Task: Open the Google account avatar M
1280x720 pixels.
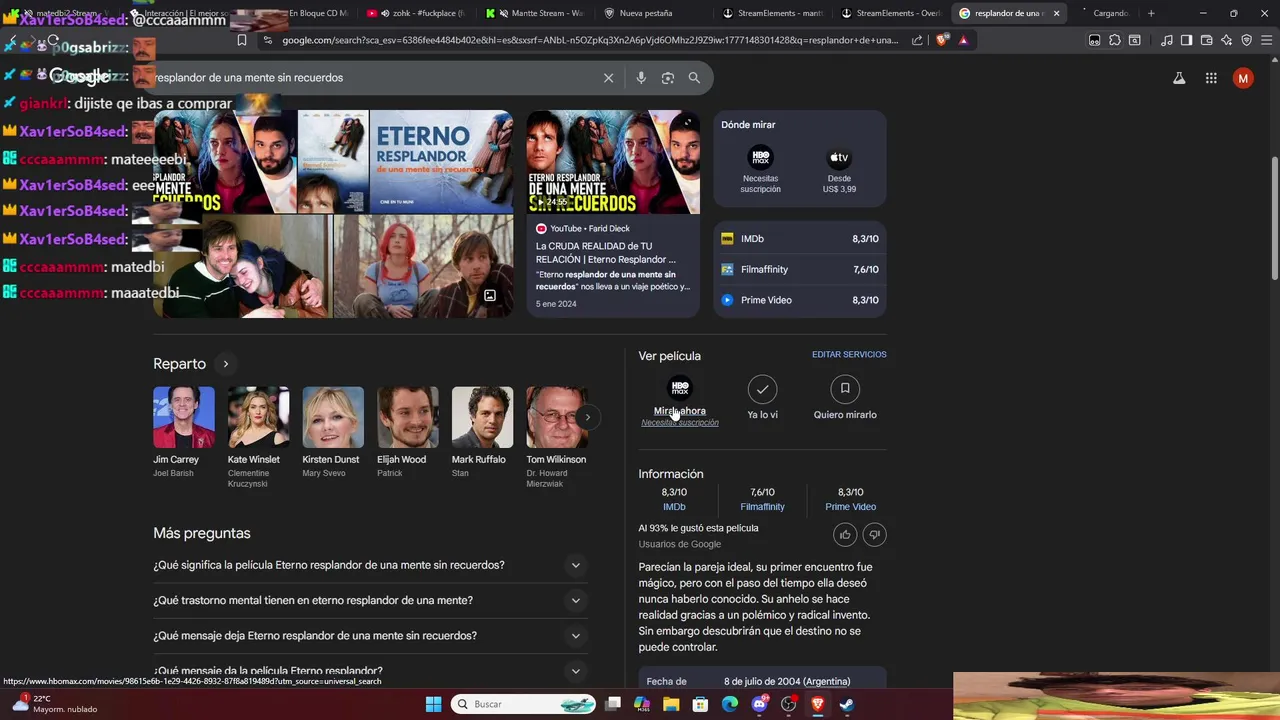Action: [1243, 78]
